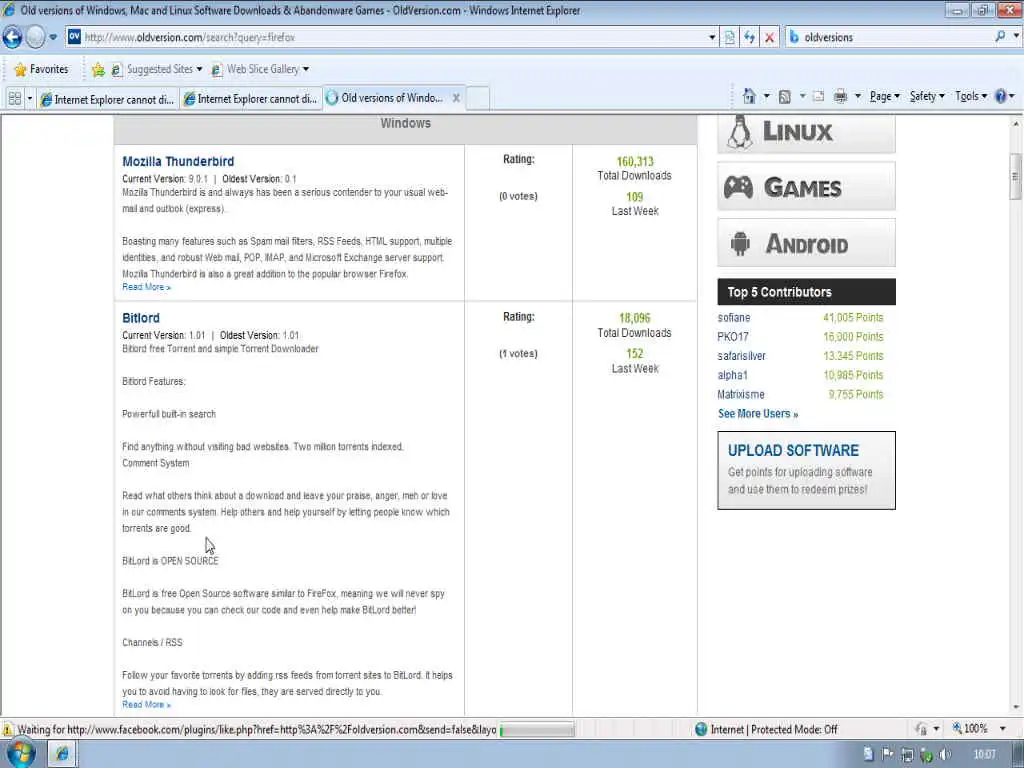1024x768 pixels.
Task: Click the Help question mark icon
Action: pos(1000,97)
